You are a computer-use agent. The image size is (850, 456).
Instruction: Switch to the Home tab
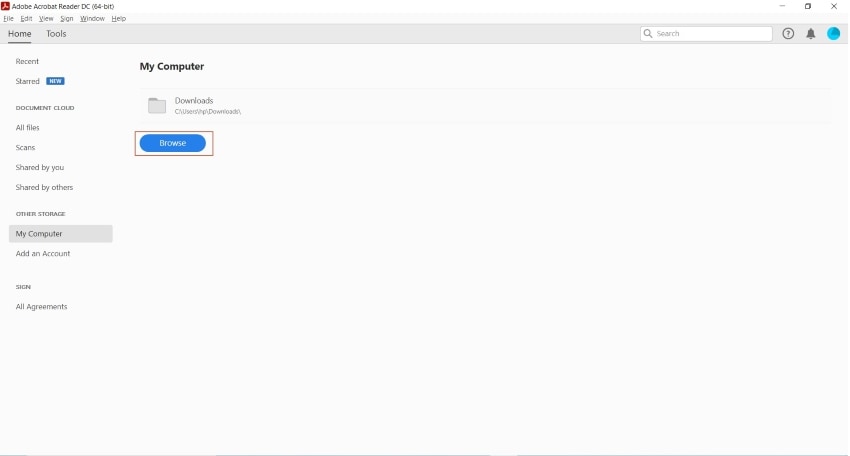tap(20, 34)
